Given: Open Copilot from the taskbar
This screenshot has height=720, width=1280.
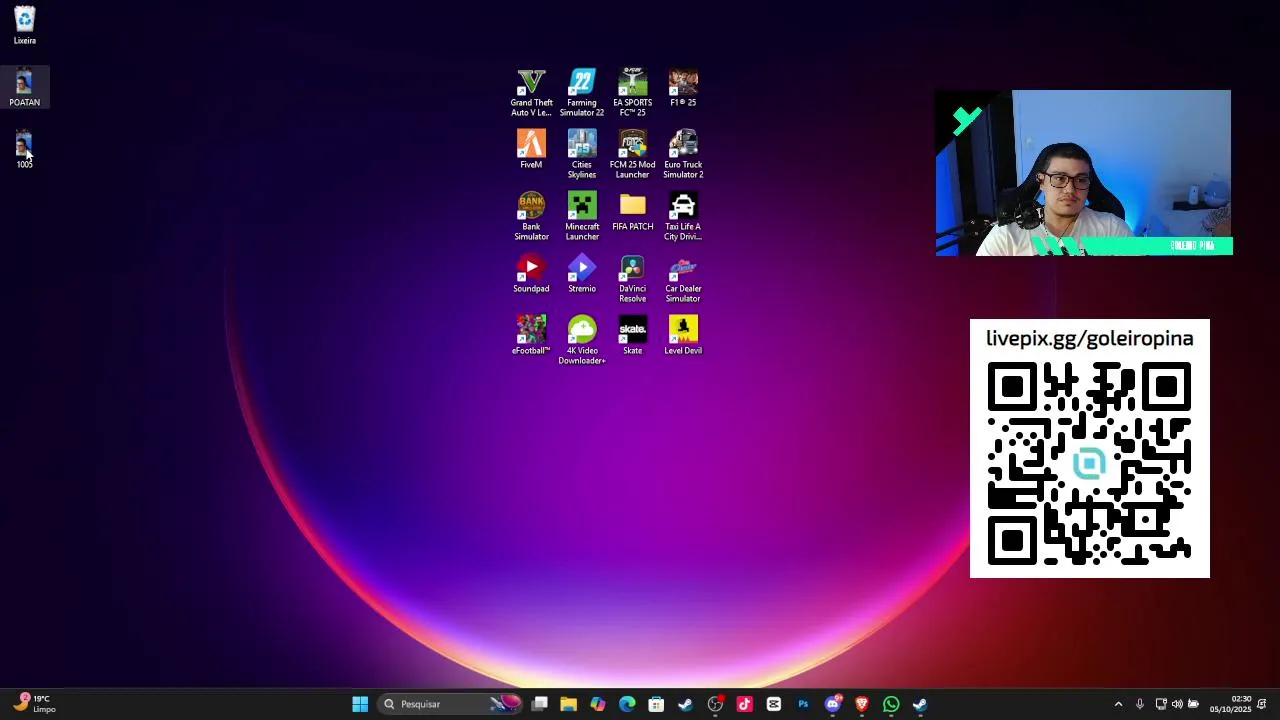Looking at the screenshot, I should (x=598, y=704).
